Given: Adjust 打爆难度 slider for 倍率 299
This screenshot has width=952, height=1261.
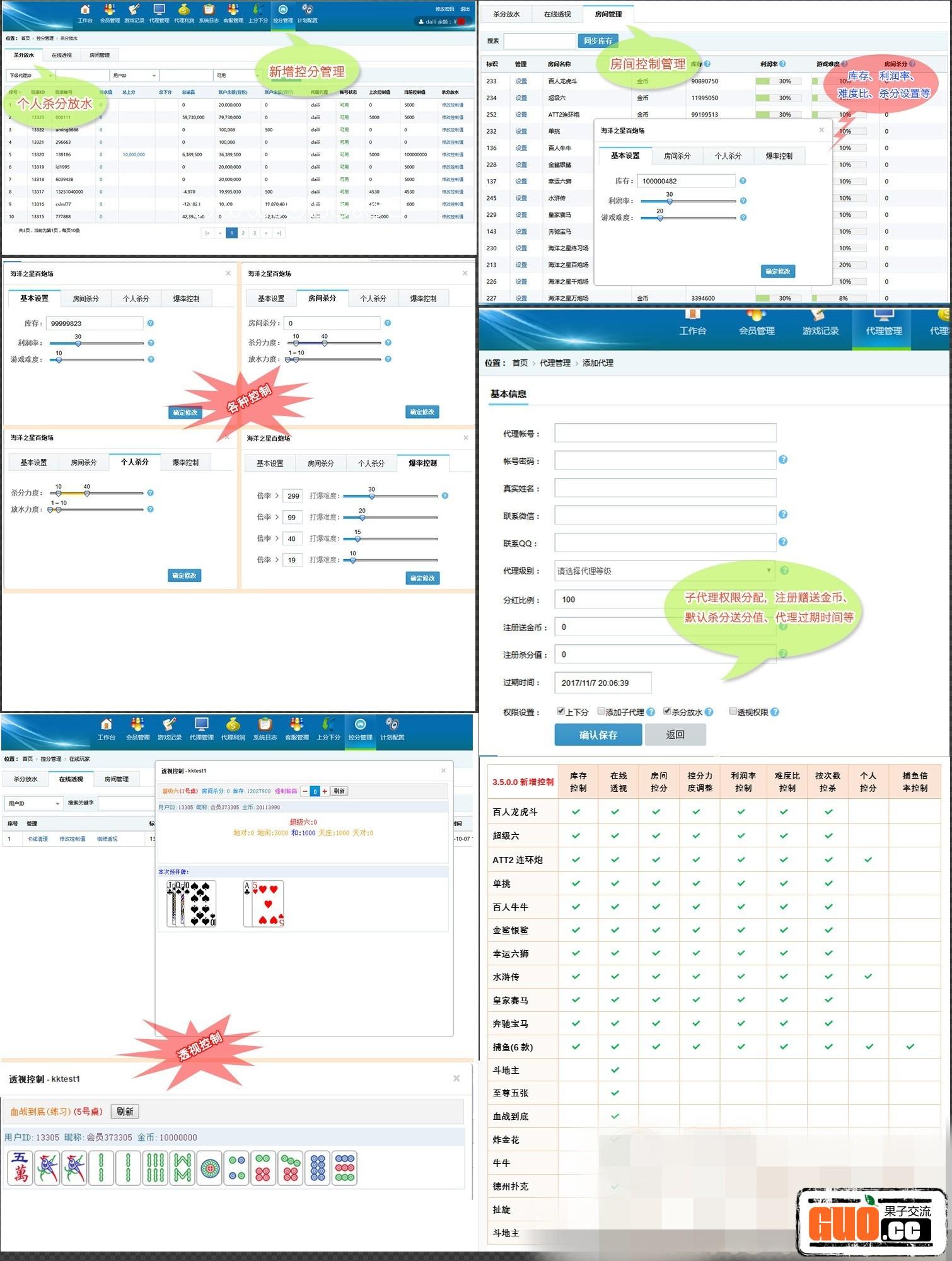Looking at the screenshot, I should (x=372, y=496).
